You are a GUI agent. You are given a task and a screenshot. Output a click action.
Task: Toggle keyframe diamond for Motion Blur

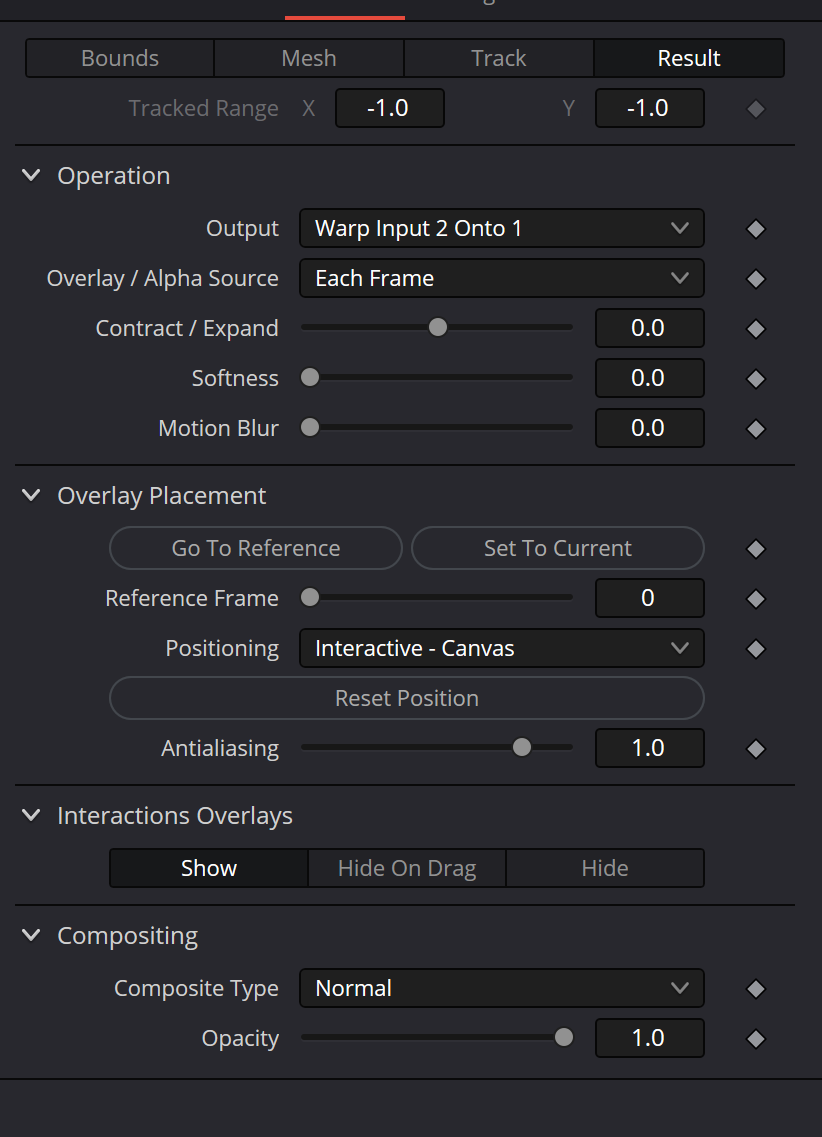[x=755, y=429]
